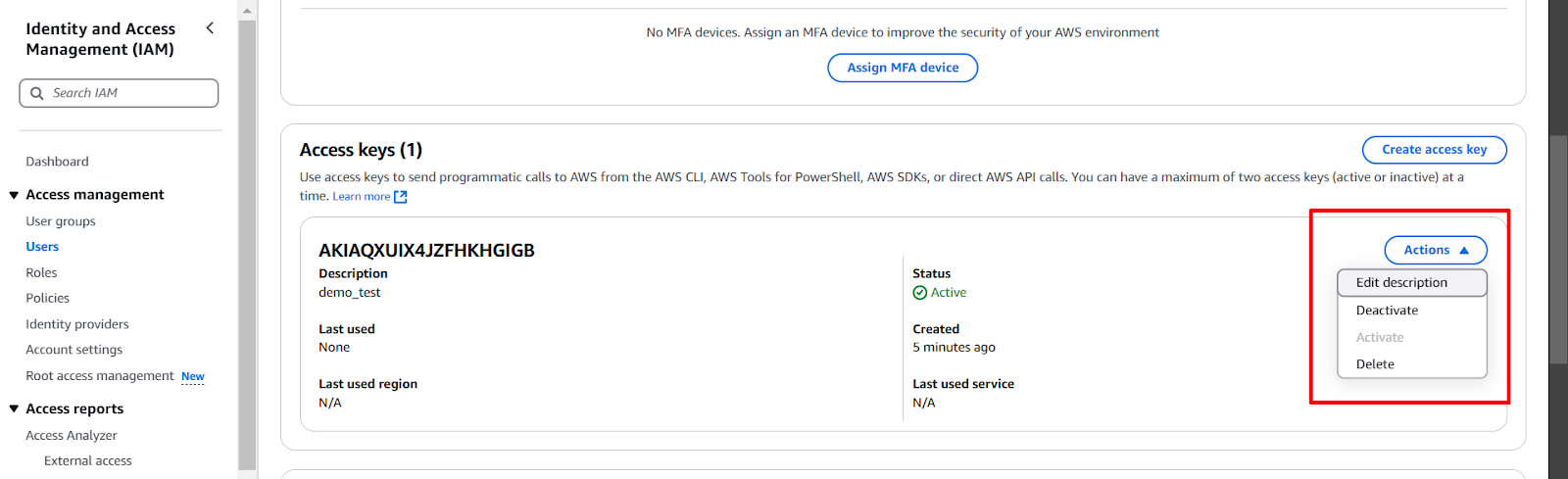Click the sidebar vertical scrollbar
This screenshot has width=1568, height=479.
point(247,245)
